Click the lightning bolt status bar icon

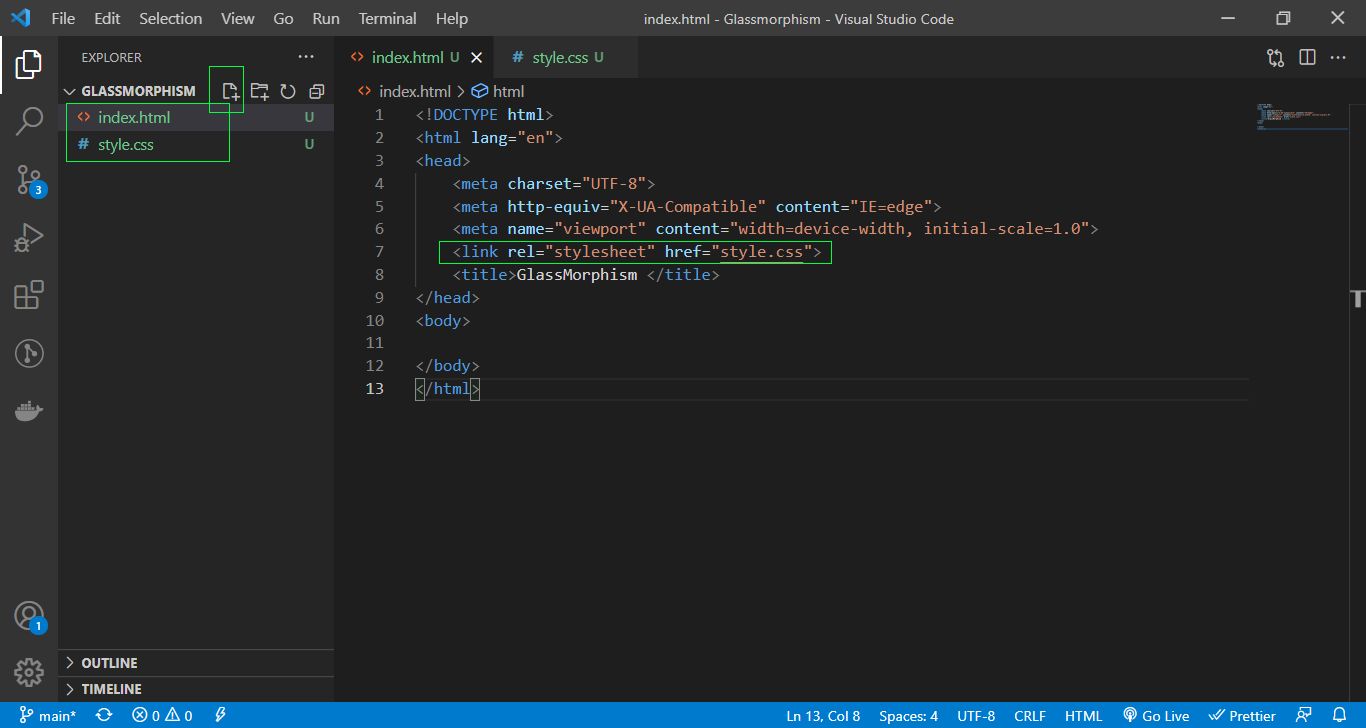click(x=221, y=715)
